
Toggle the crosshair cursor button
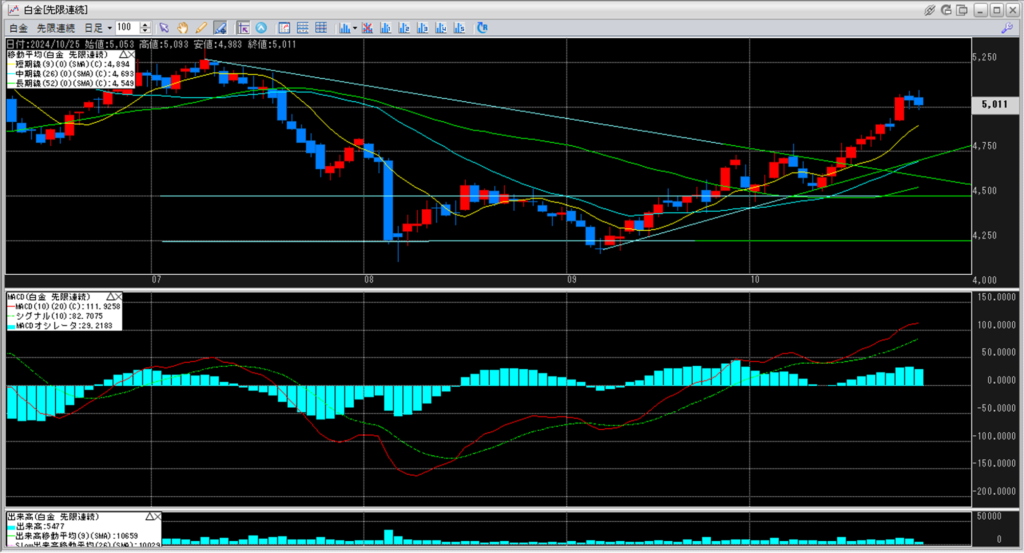[x=243, y=28]
